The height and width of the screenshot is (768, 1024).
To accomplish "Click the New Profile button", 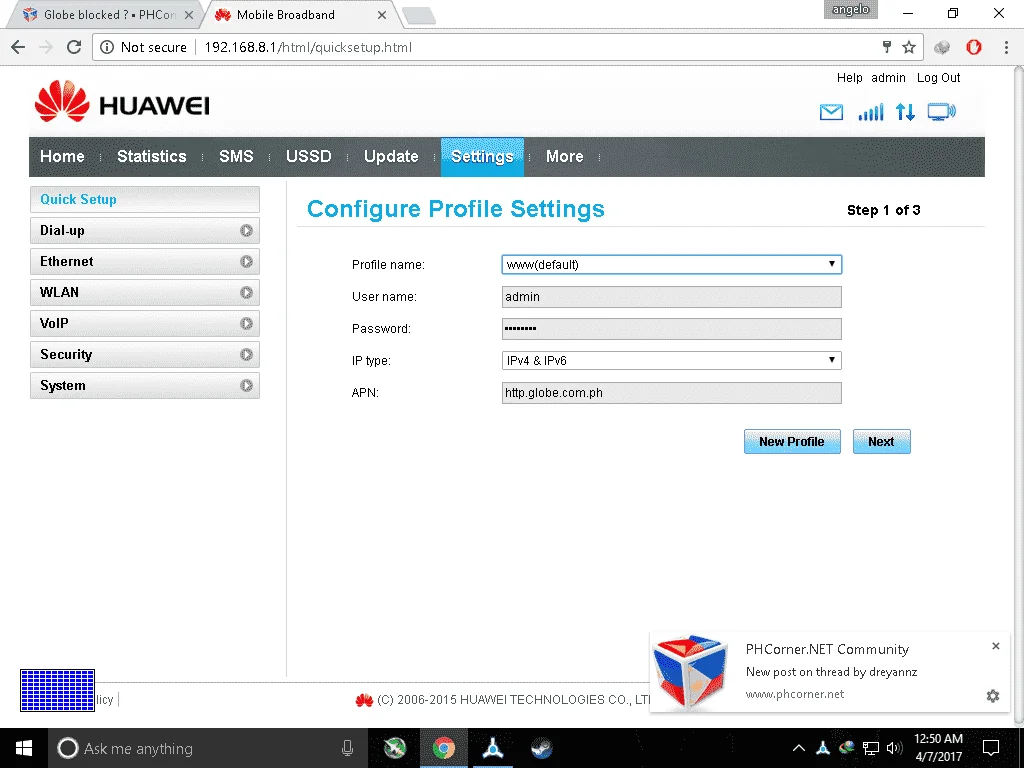I will (x=792, y=441).
